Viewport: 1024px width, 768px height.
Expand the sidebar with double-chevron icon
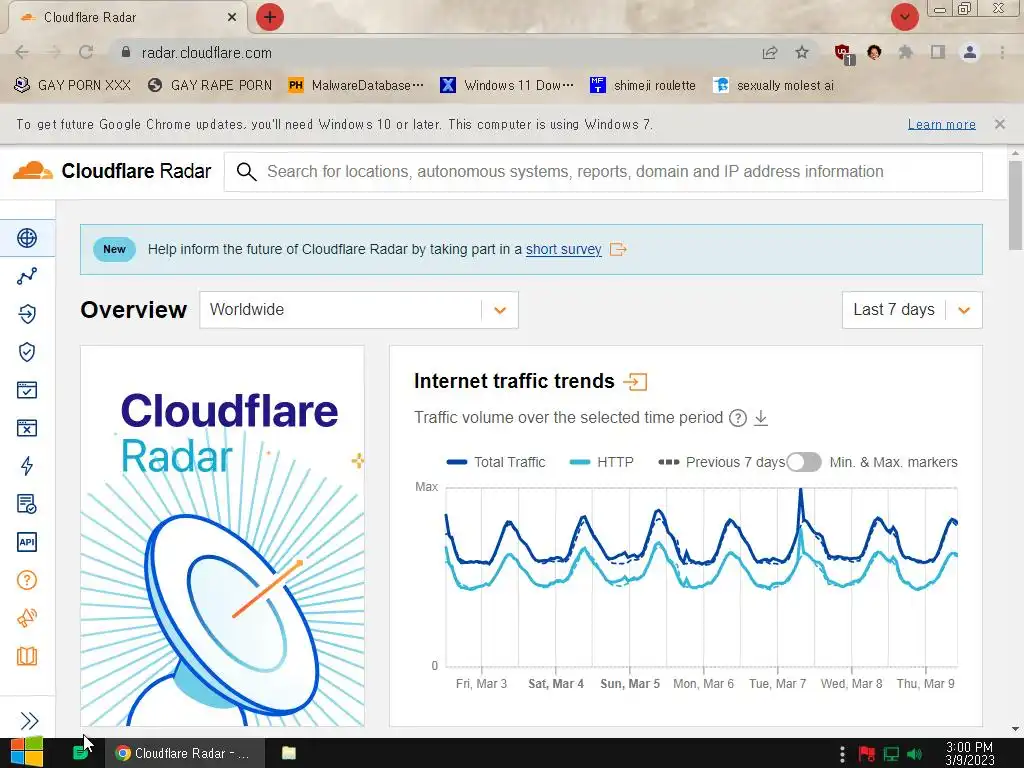click(29, 720)
